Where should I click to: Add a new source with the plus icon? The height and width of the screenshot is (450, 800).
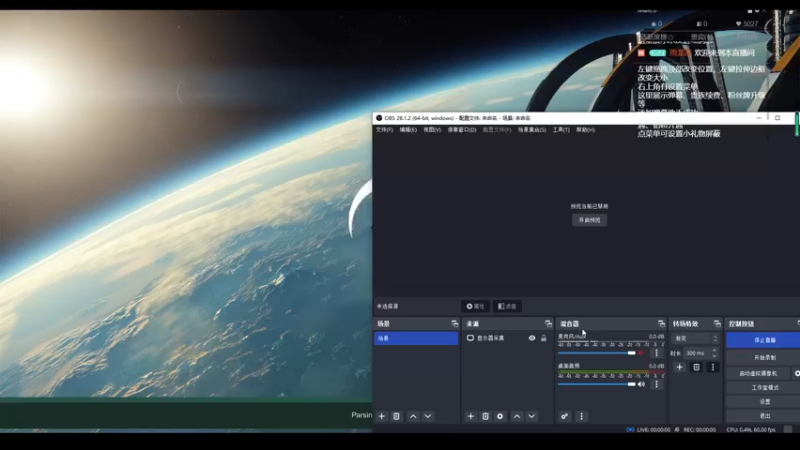click(470, 416)
